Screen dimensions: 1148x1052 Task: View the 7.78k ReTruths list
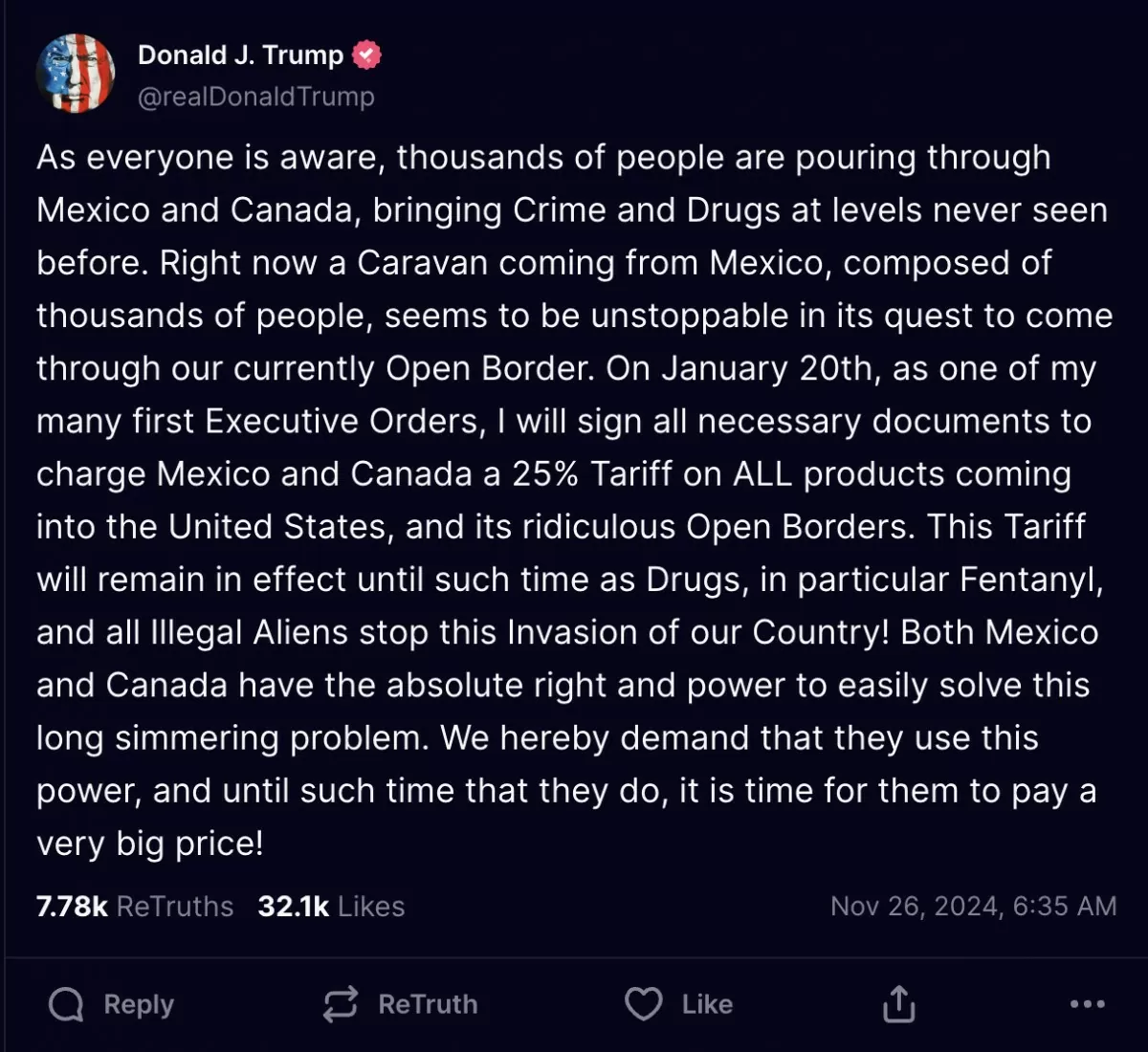pyautogui.click(x=135, y=906)
